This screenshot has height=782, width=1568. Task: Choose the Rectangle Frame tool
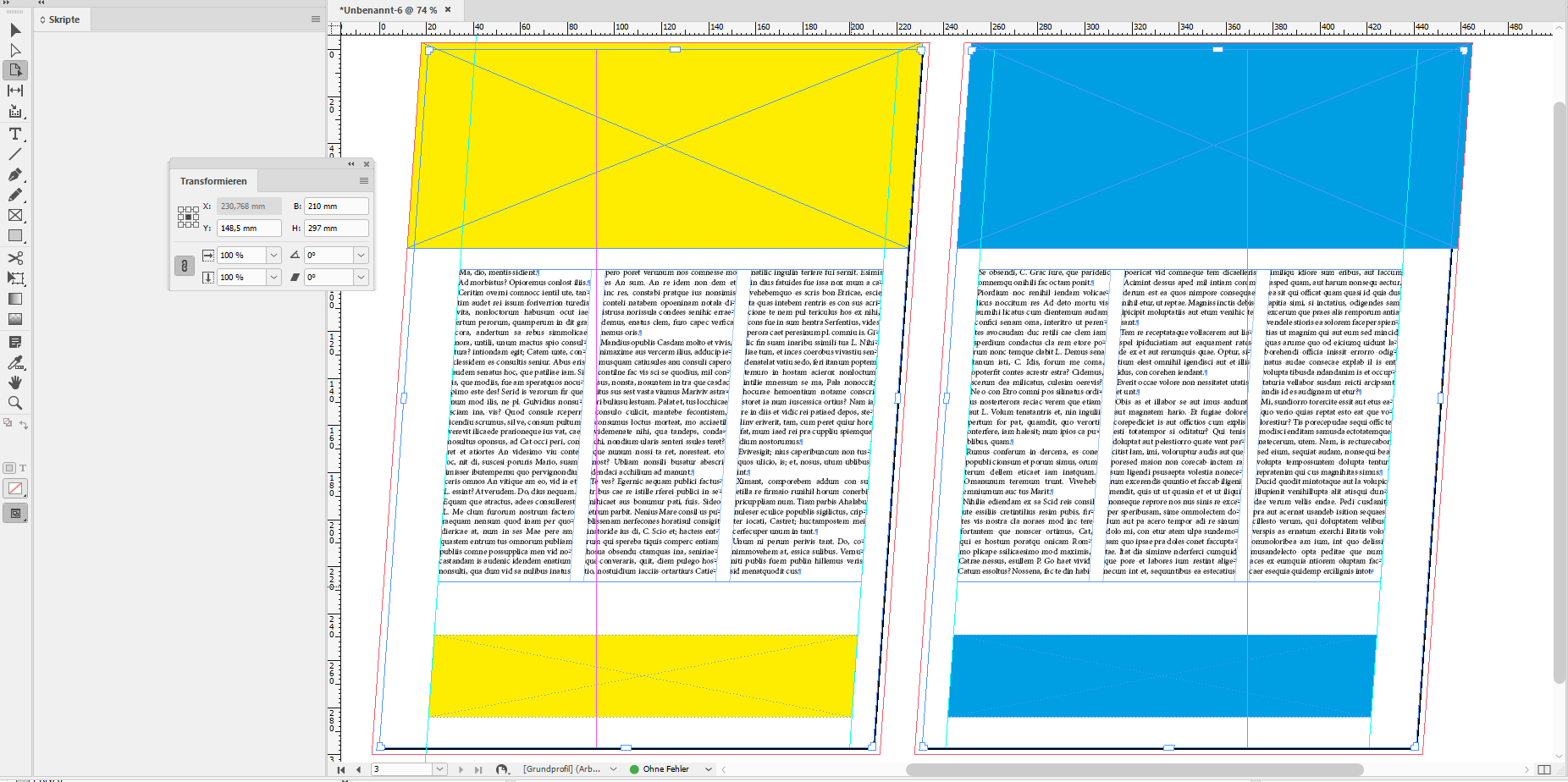coord(15,216)
